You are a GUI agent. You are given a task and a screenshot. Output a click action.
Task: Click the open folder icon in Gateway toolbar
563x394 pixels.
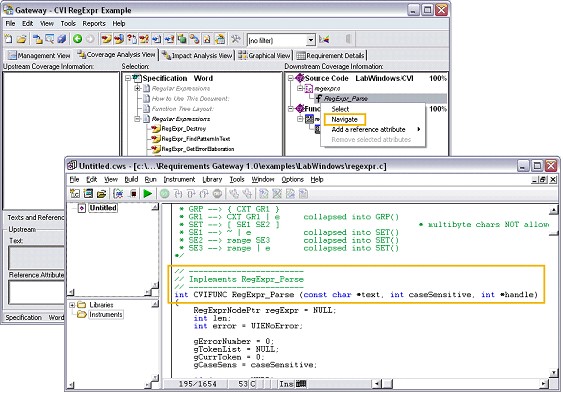click(x=22, y=39)
